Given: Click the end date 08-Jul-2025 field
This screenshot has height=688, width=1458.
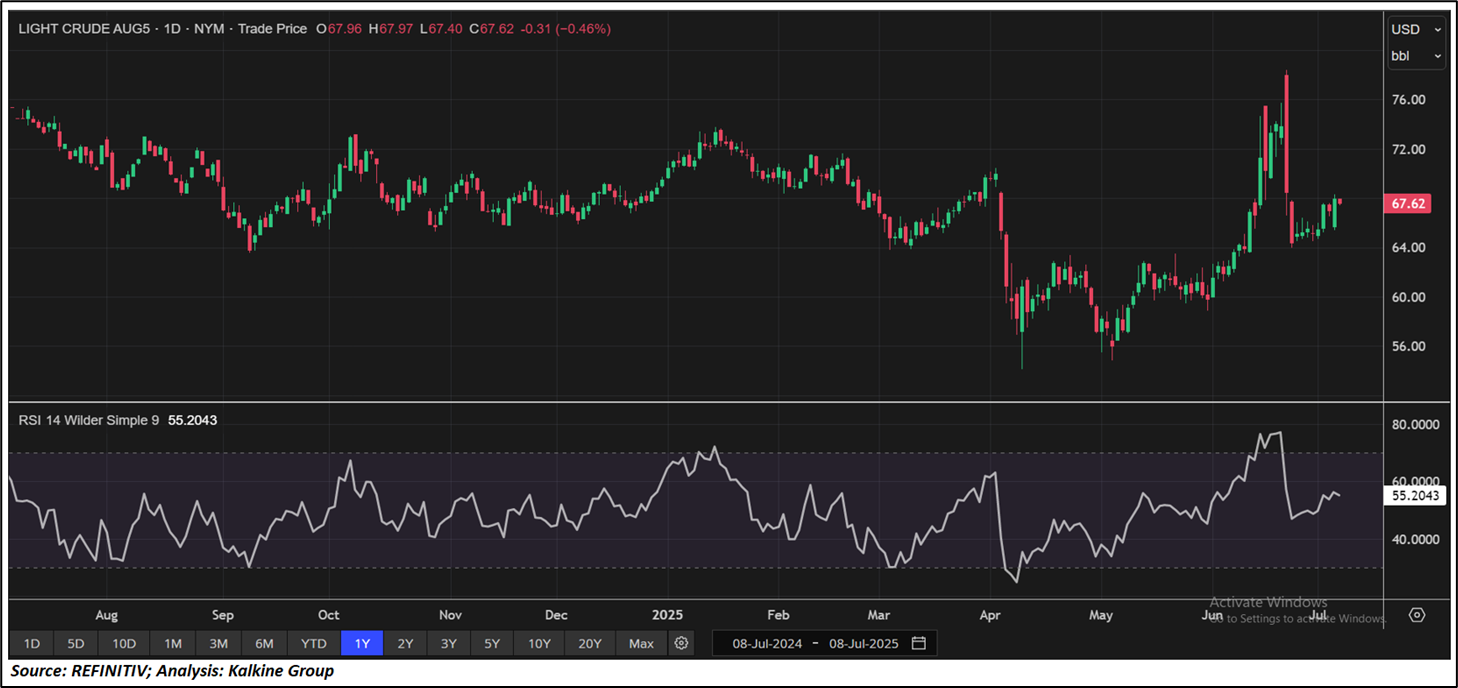Looking at the screenshot, I should coord(864,643).
